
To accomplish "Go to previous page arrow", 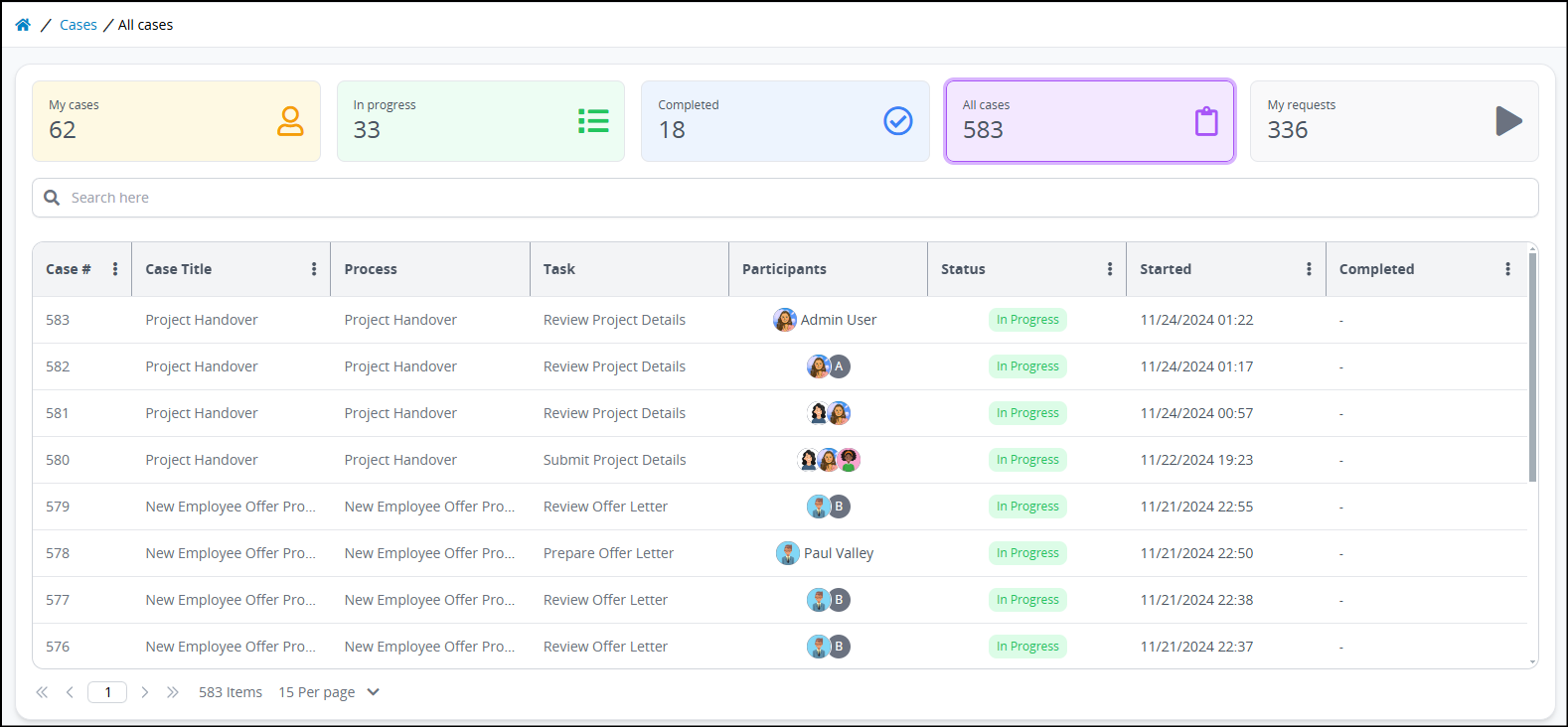I will (70, 692).
